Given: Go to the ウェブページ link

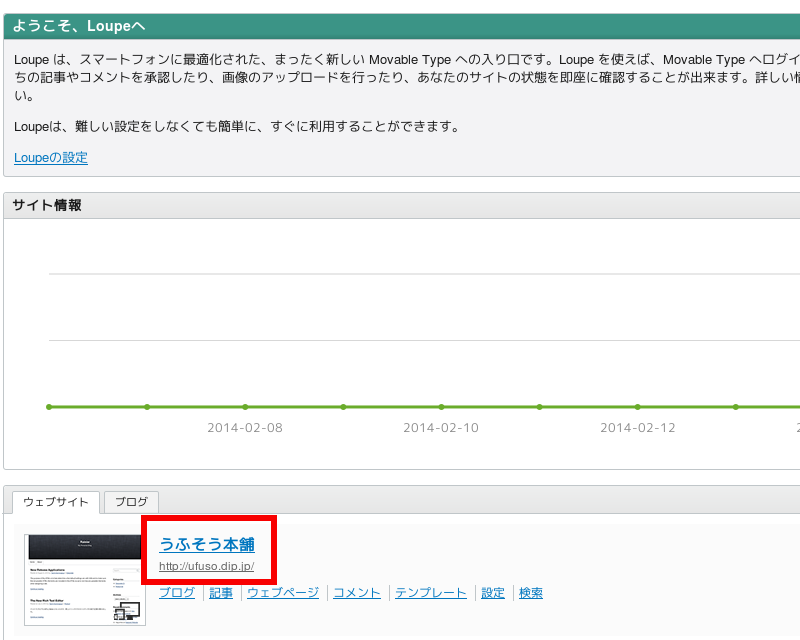Looking at the screenshot, I should (x=283, y=593).
